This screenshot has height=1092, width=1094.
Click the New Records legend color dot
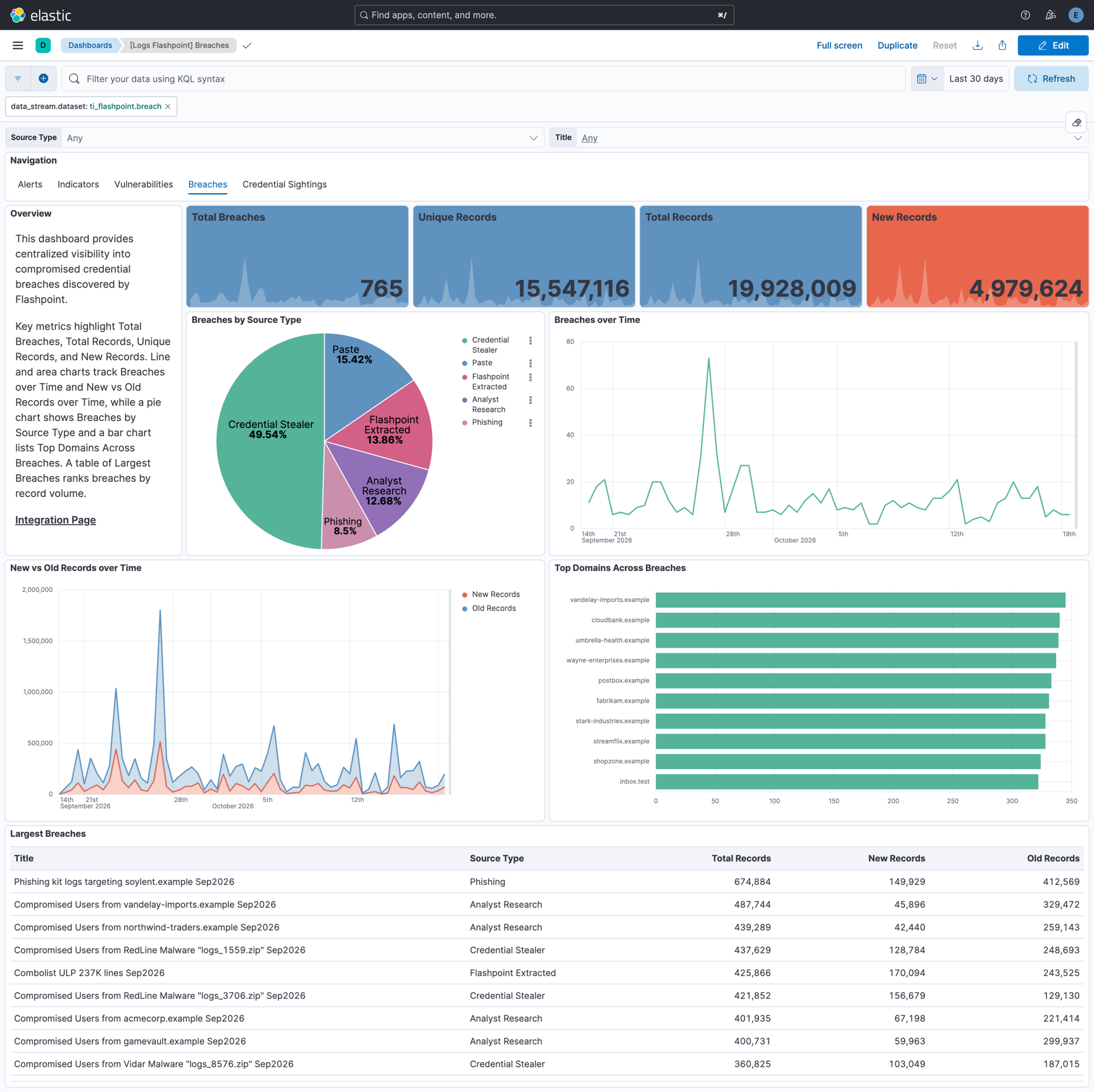pos(465,595)
